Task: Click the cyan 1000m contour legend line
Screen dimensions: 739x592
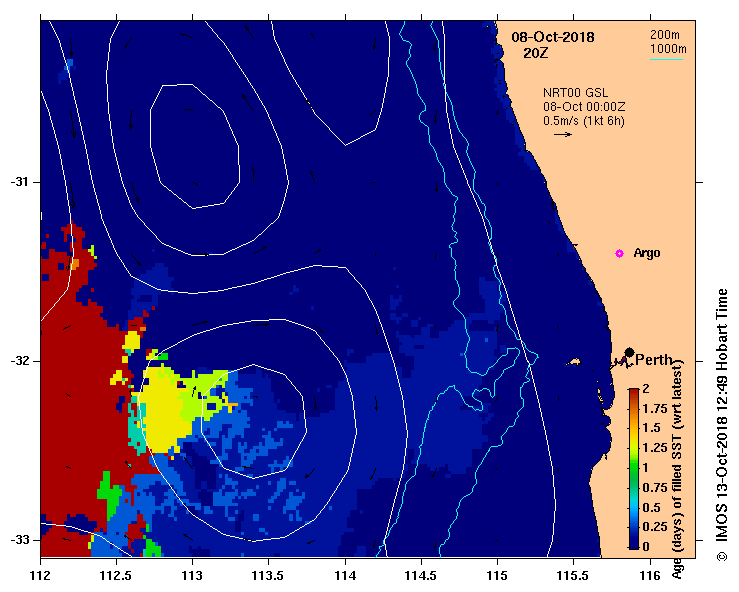Action: click(666, 59)
